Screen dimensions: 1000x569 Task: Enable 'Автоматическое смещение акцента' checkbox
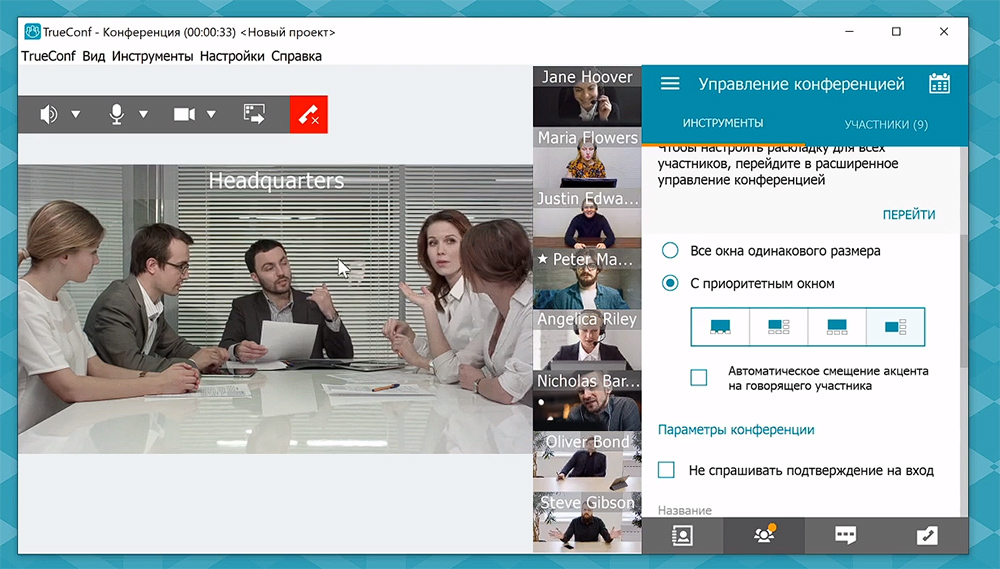[698, 378]
